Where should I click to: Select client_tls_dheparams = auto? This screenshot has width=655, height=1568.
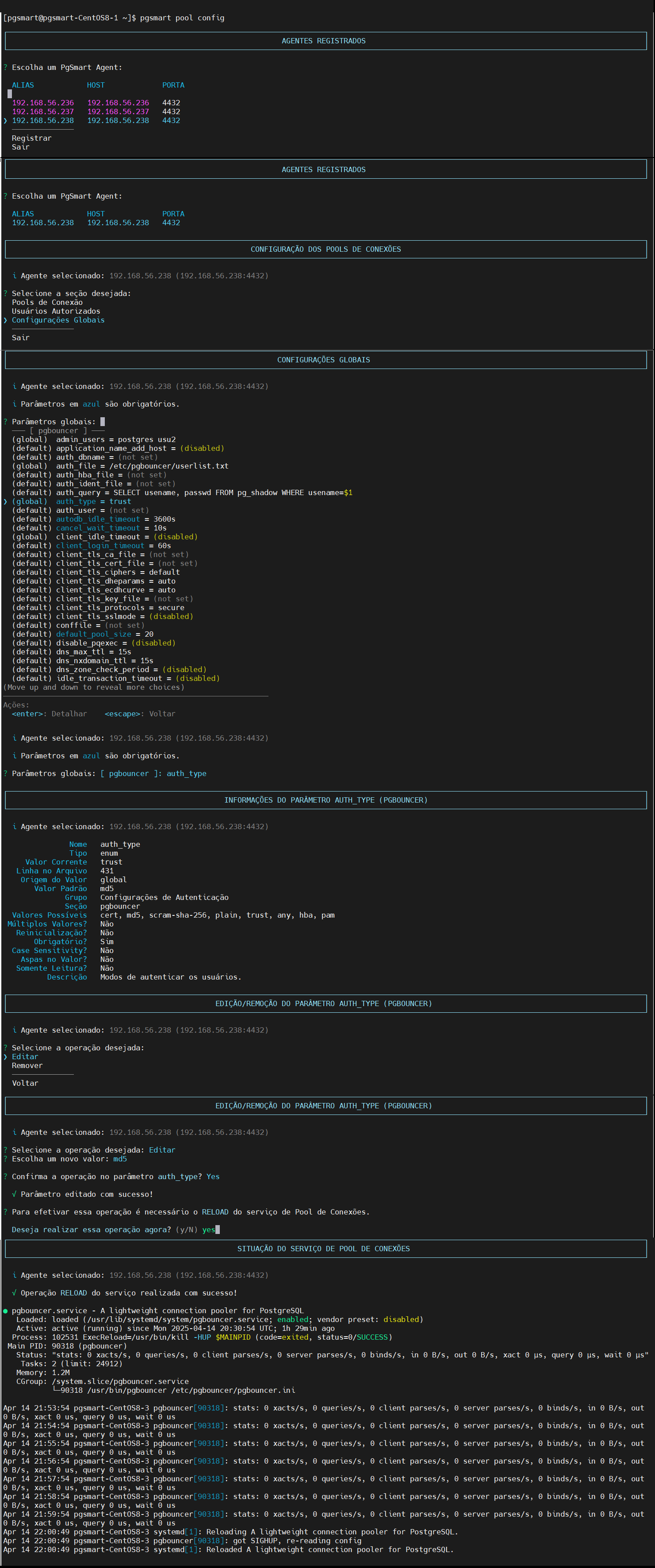pos(94,580)
